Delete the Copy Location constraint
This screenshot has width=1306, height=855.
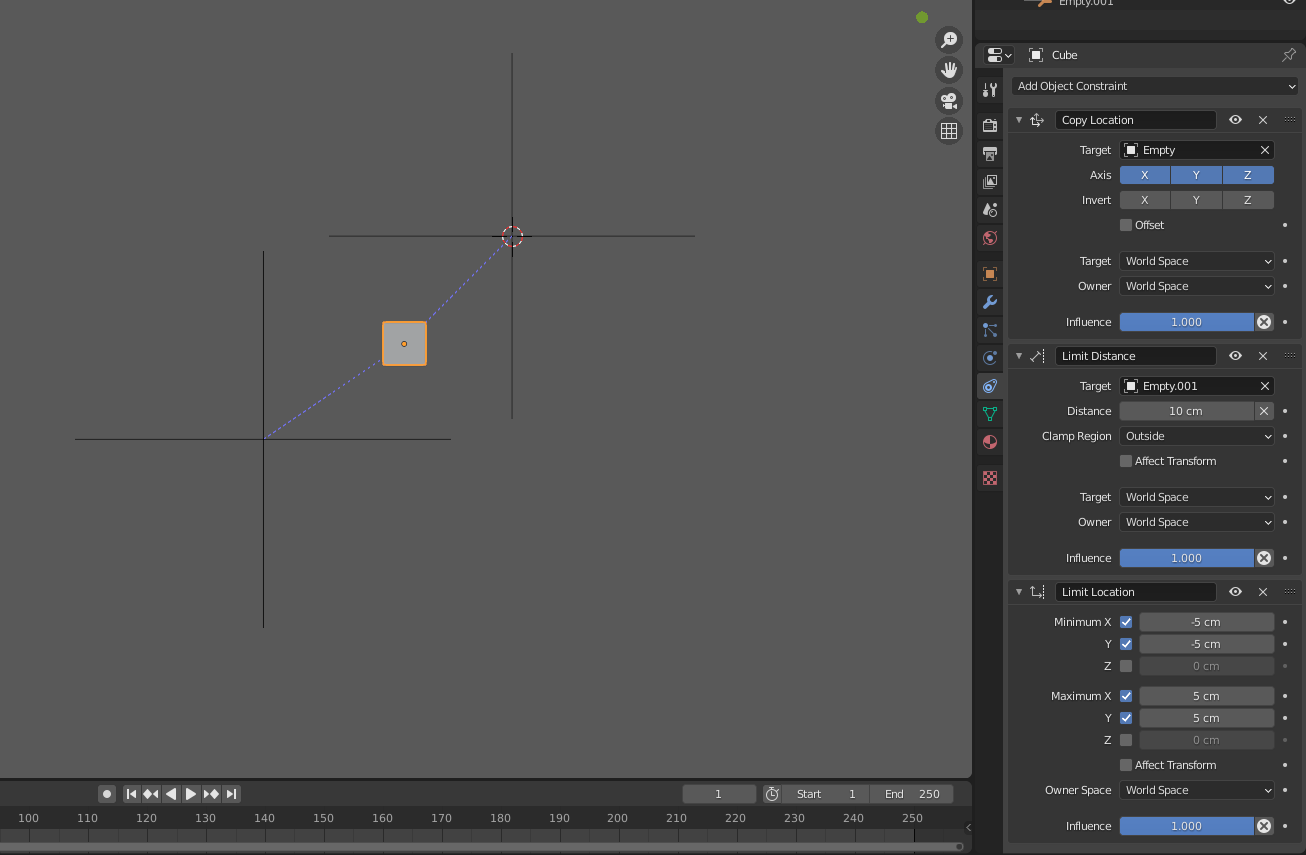coord(1263,120)
